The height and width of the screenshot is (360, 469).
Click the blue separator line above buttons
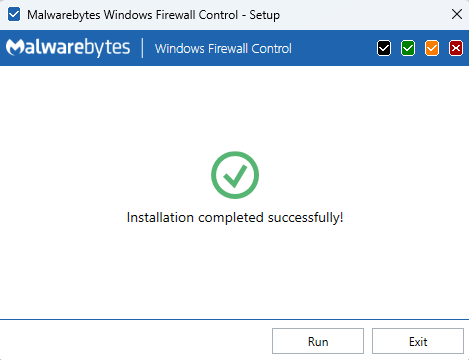click(x=234, y=319)
